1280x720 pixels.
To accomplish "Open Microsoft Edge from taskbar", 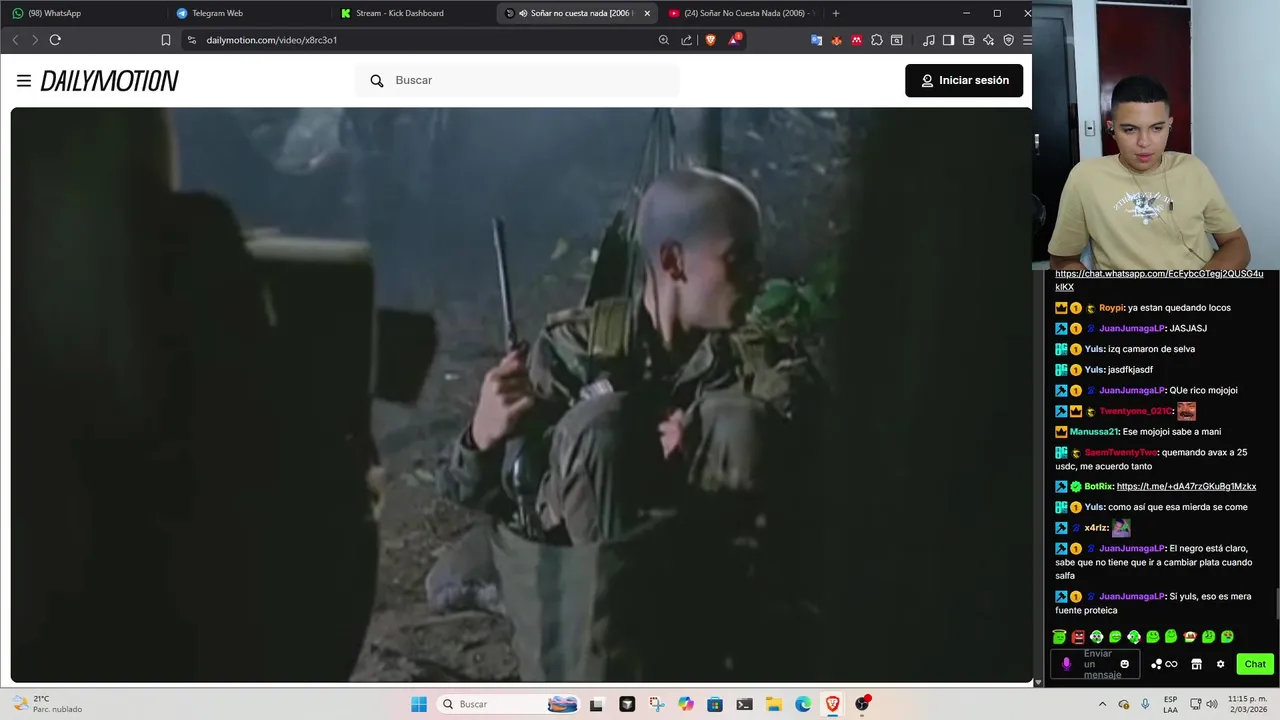I will click(803, 704).
